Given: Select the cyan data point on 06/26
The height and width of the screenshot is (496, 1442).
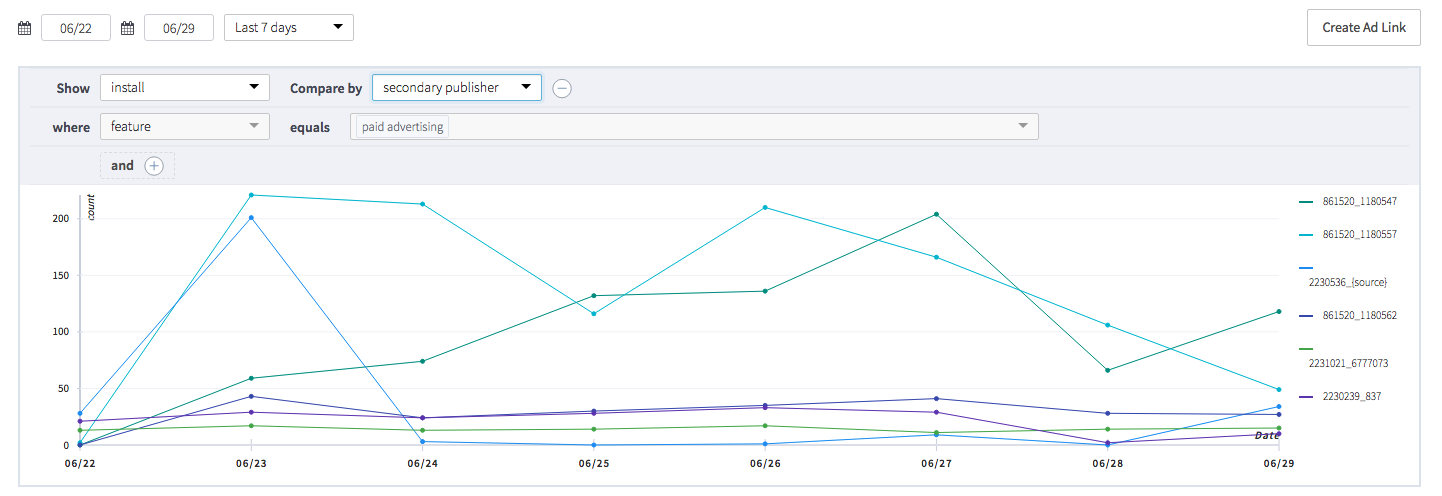Looking at the screenshot, I should (765, 208).
